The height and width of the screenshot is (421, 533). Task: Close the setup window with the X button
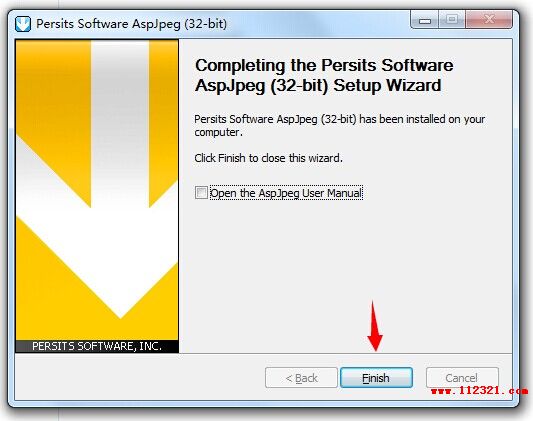click(489, 19)
